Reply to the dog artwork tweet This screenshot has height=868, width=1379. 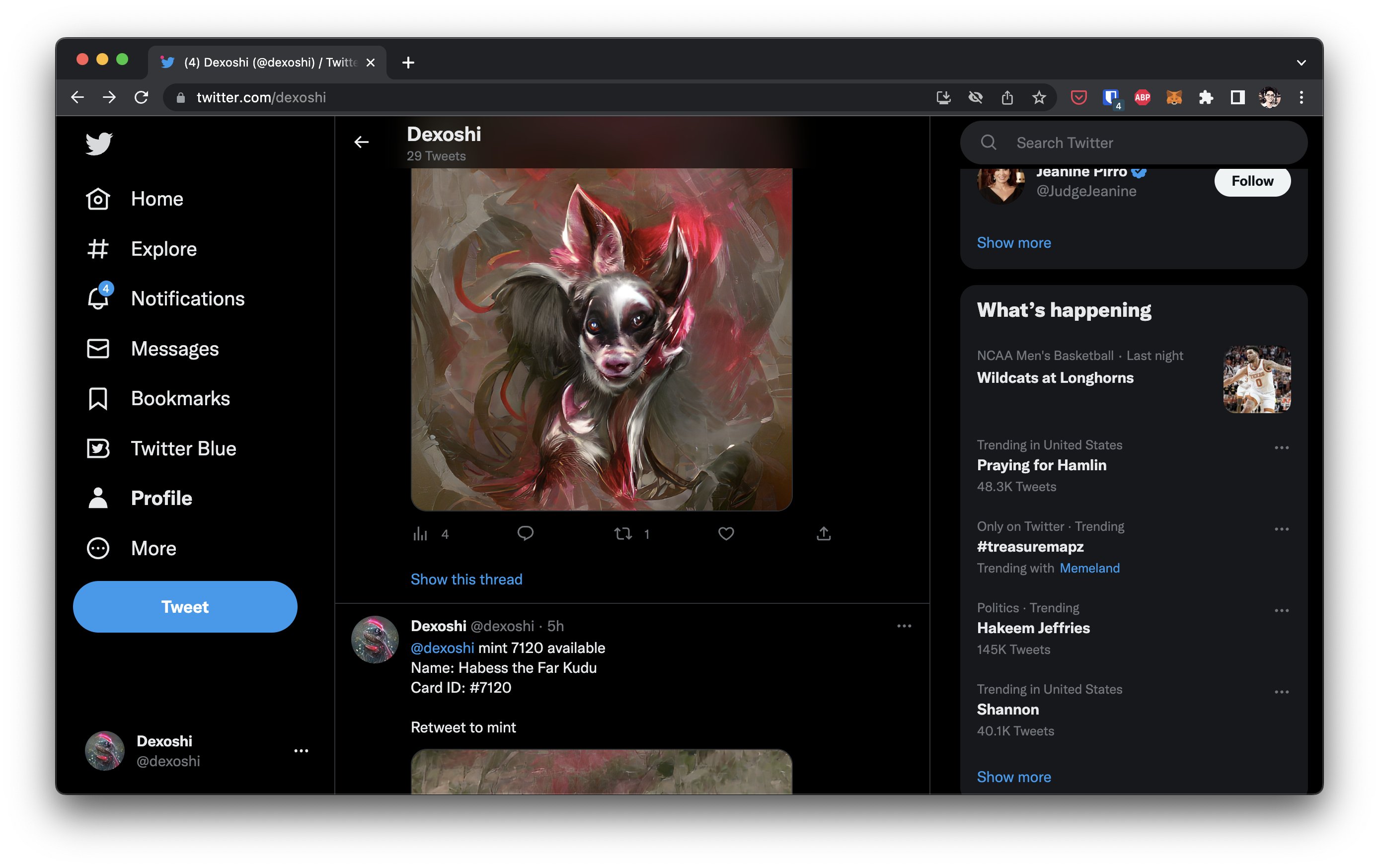click(525, 534)
